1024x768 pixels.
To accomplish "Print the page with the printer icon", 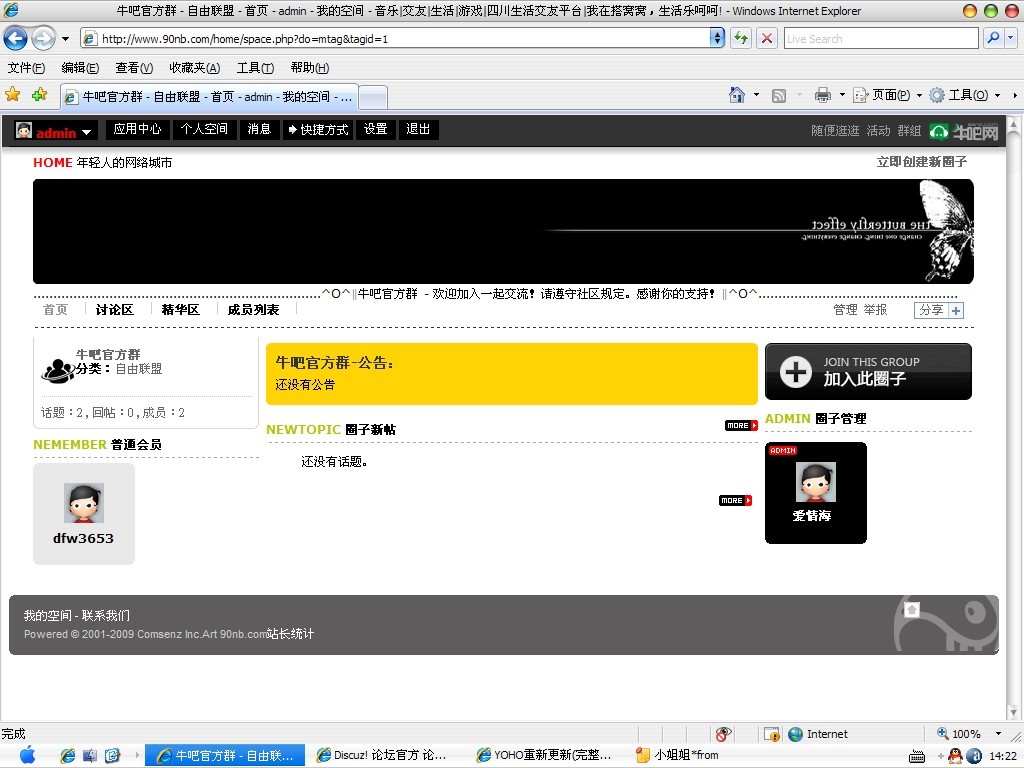I will [x=822, y=95].
